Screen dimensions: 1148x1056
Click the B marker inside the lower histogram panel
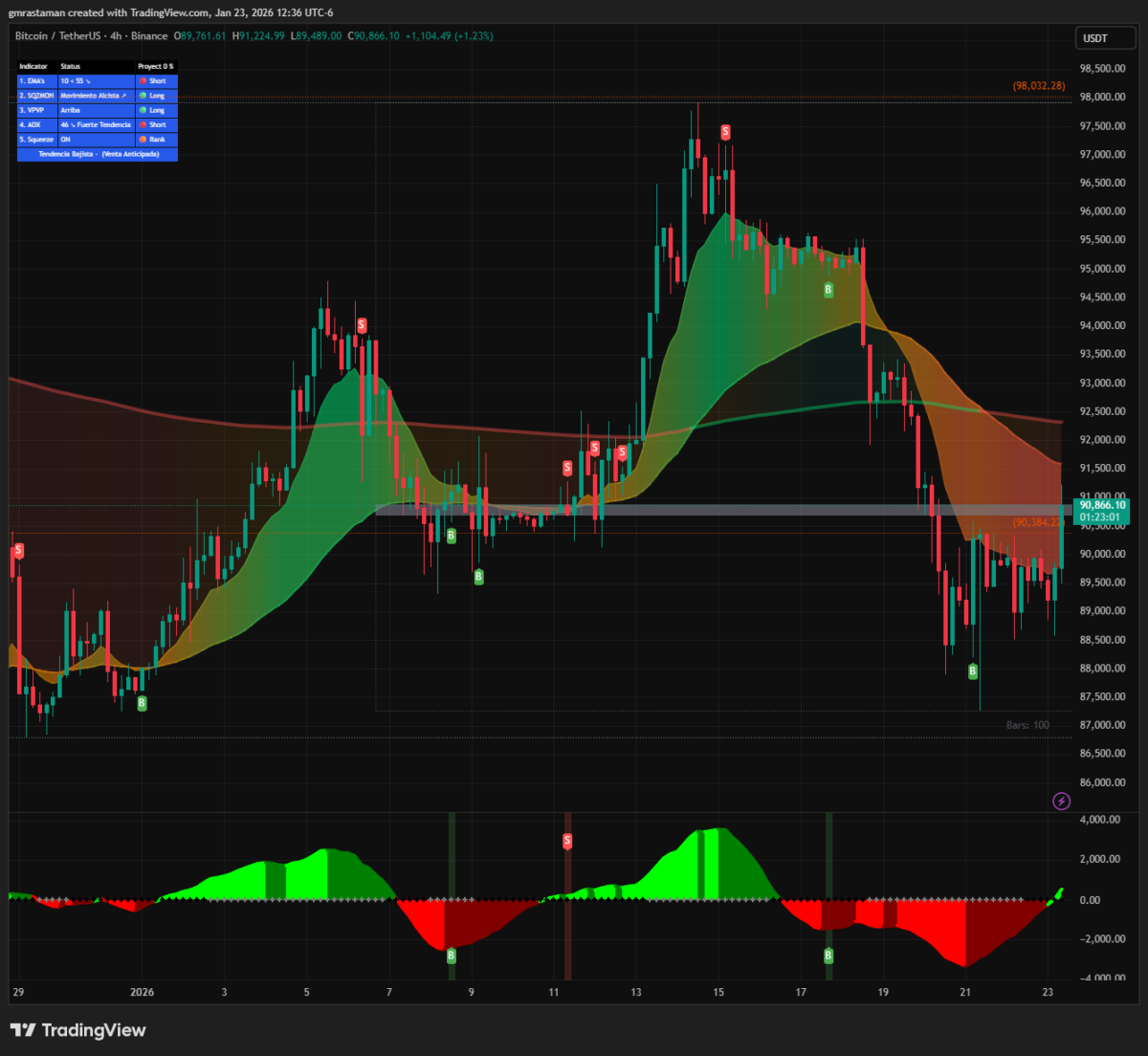pos(450,955)
